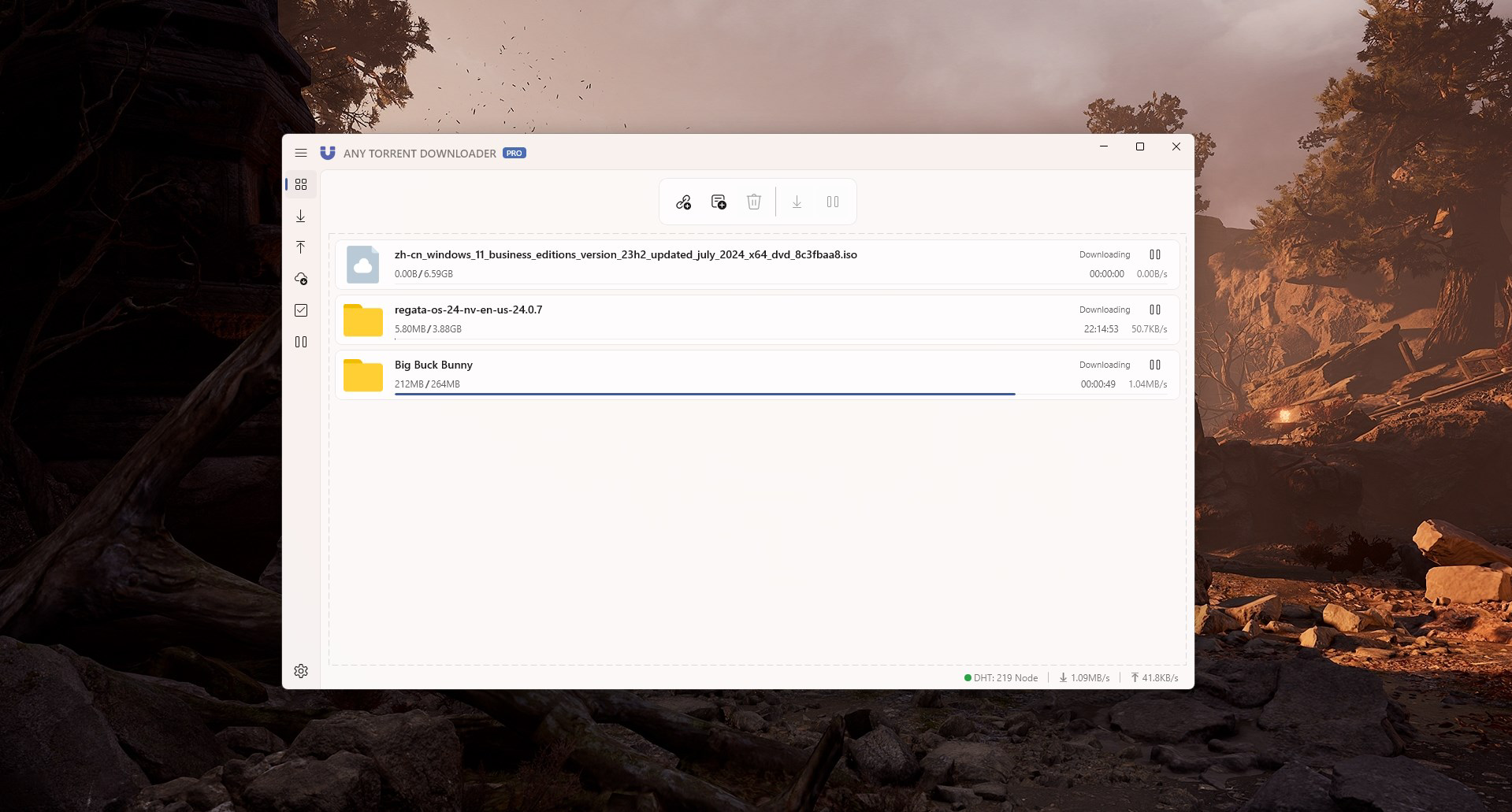Screen dimensions: 1512x812
Task: Add a torrent file task
Action: click(719, 202)
